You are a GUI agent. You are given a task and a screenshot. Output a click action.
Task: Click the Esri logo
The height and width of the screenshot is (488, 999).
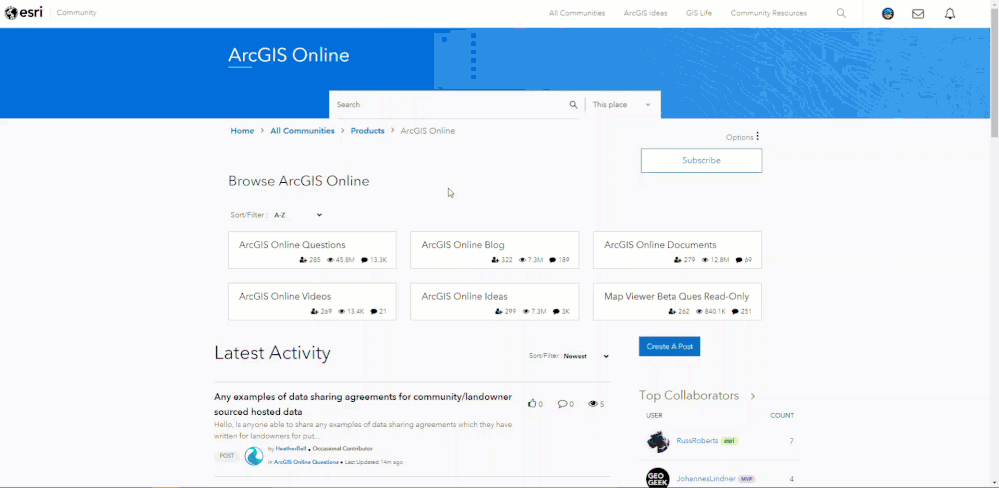[24, 13]
